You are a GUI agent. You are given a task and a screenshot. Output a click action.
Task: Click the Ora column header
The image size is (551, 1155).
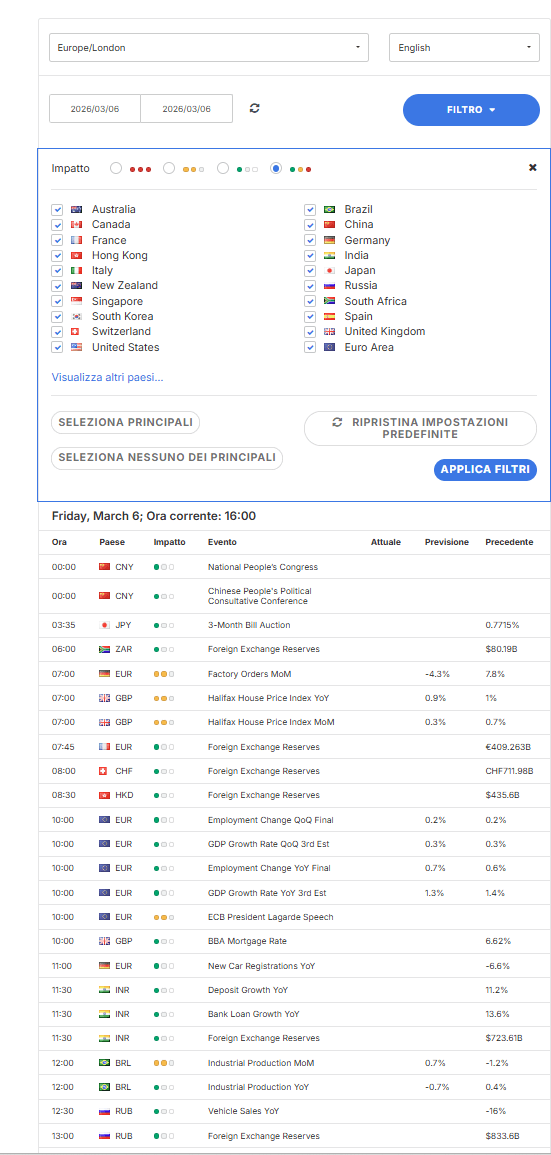pos(59,542)
